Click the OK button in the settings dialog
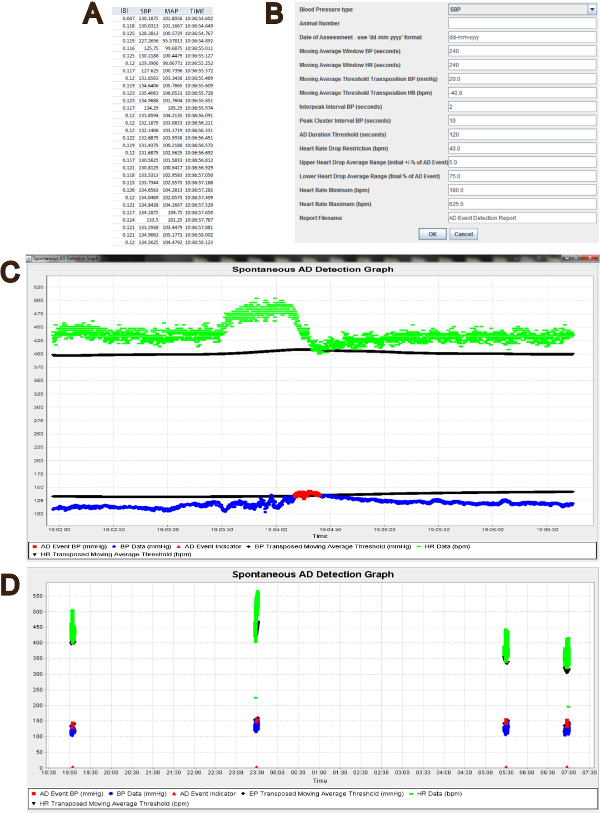Screen dimensions: 600x813 tap(432, 234)
